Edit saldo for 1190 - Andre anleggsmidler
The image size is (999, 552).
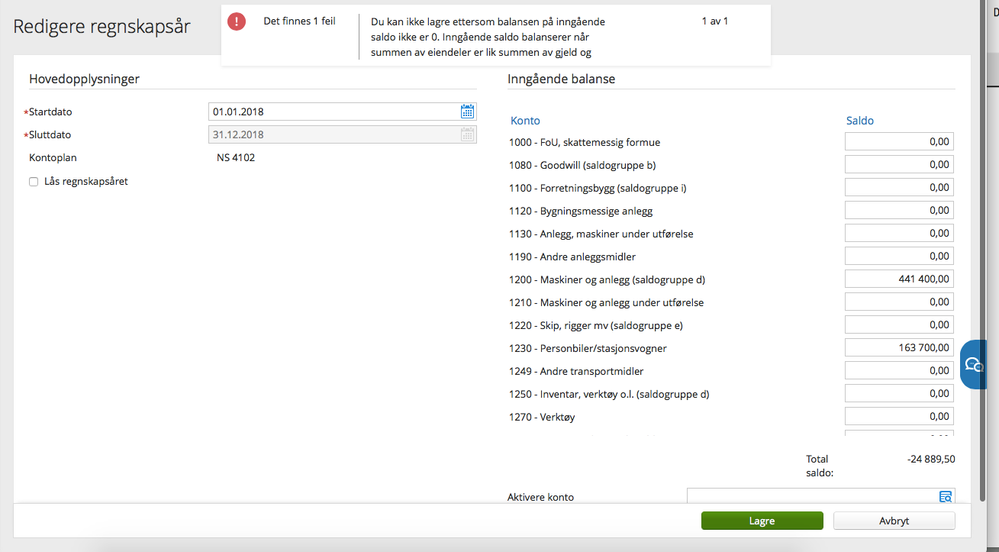tap(899, 256)
